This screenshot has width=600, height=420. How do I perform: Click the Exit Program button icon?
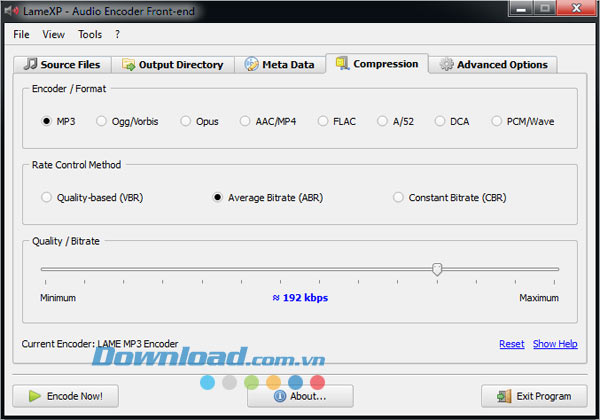pos(502,395)
